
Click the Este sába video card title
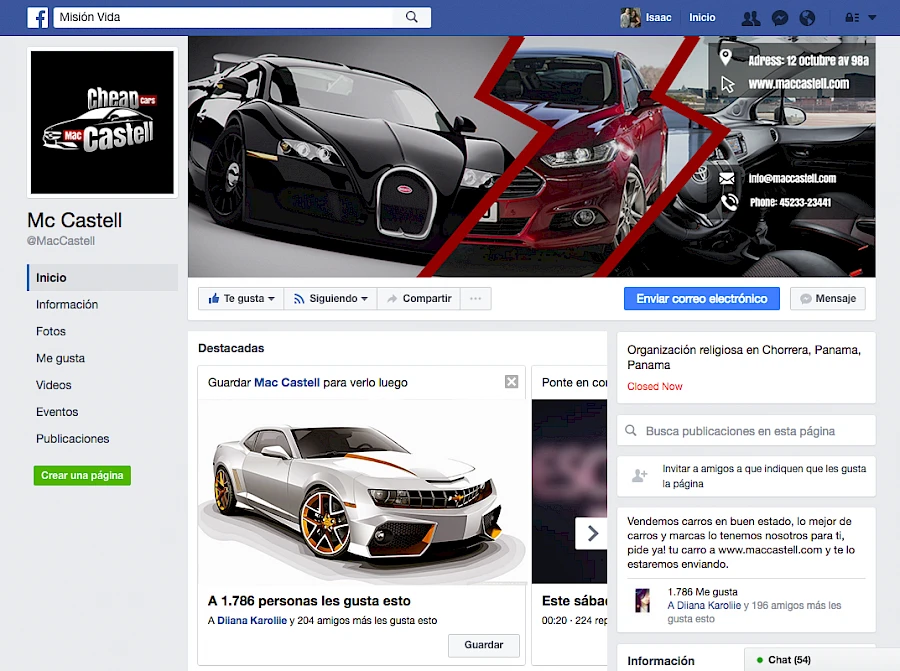(575, 601)
